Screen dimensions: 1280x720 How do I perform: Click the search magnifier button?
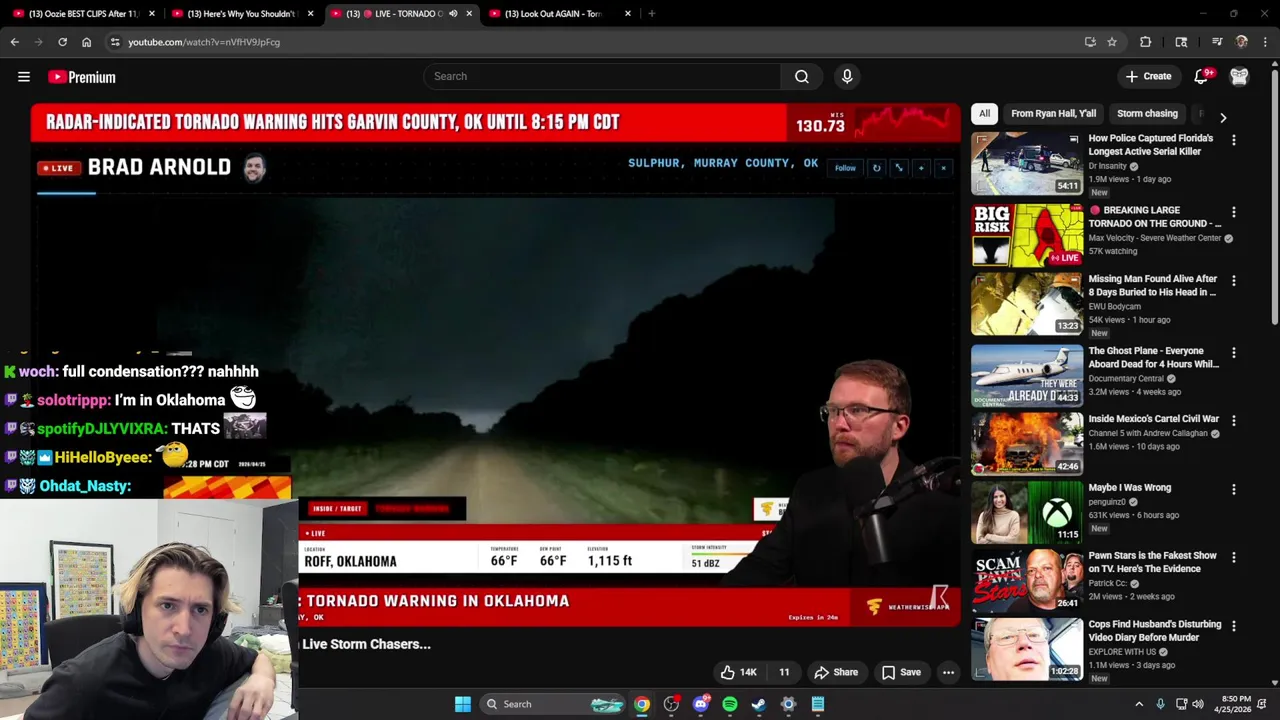tap(802, 76)
